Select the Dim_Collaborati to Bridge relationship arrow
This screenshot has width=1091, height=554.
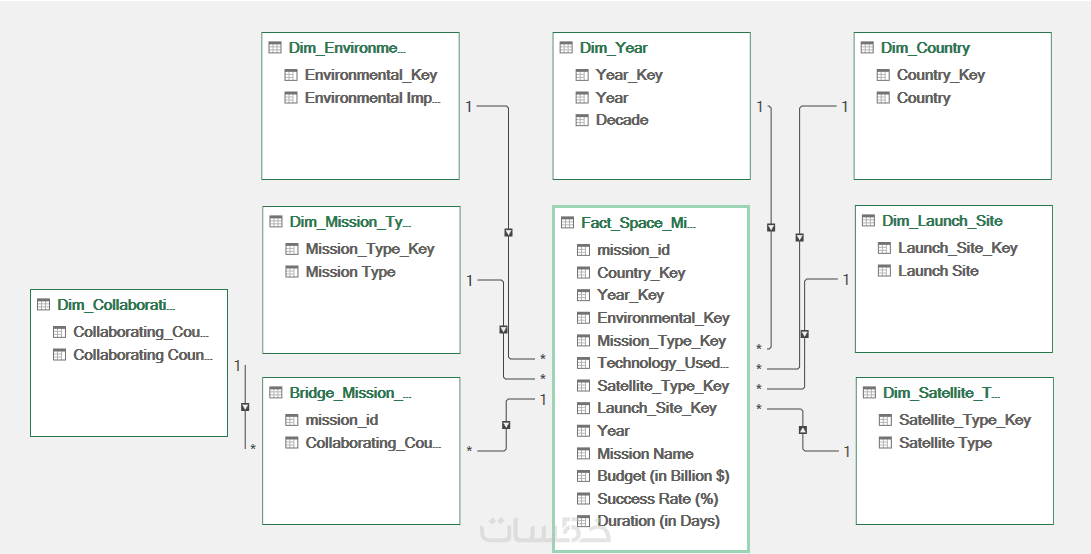[x=245, y=407]
